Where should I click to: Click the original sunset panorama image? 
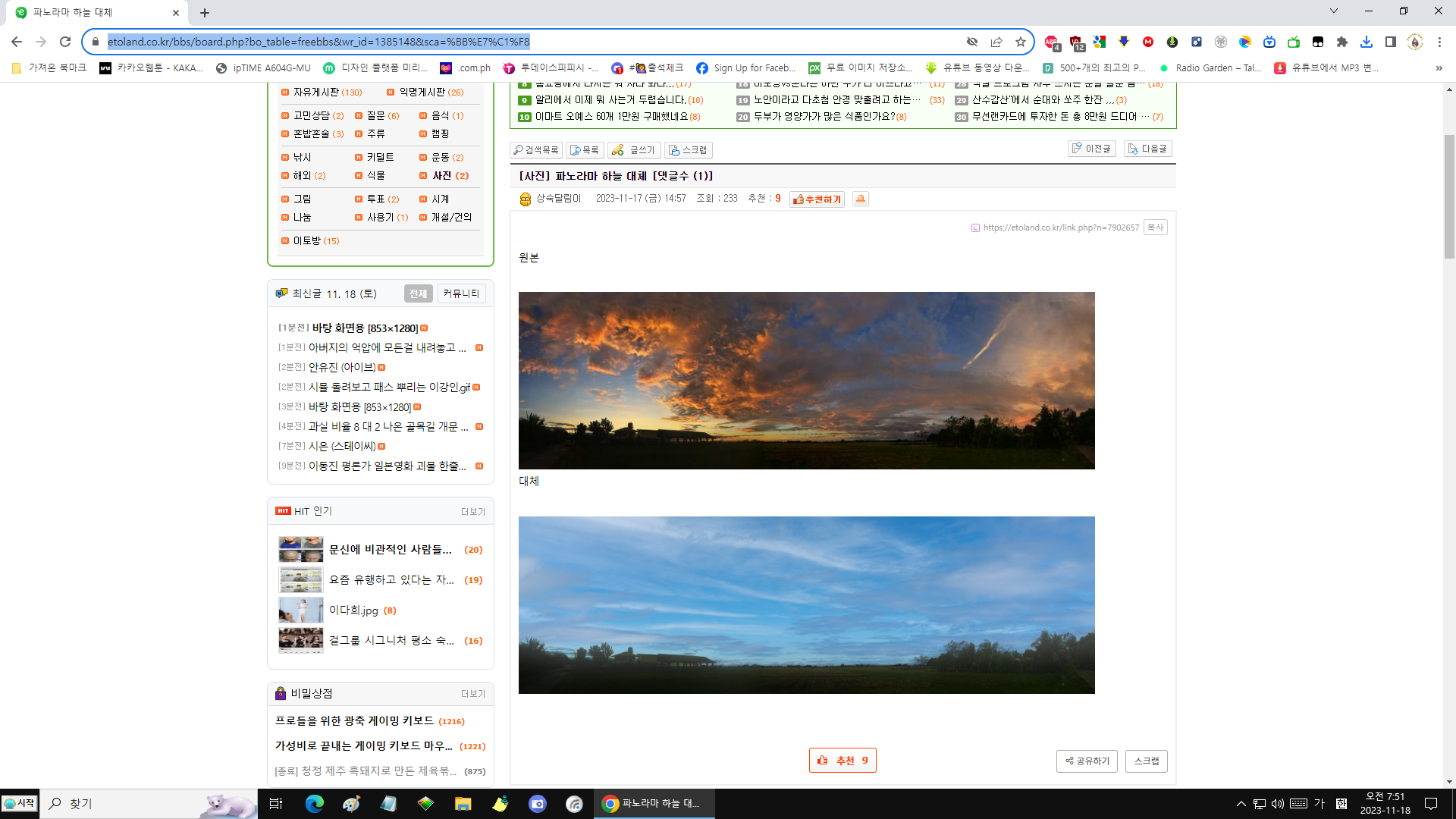pos(807,381)
